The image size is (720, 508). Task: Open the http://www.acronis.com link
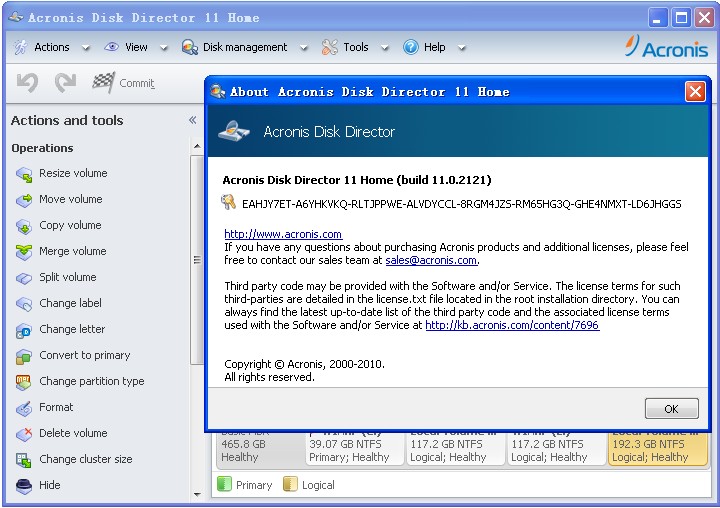coord(283,234)
